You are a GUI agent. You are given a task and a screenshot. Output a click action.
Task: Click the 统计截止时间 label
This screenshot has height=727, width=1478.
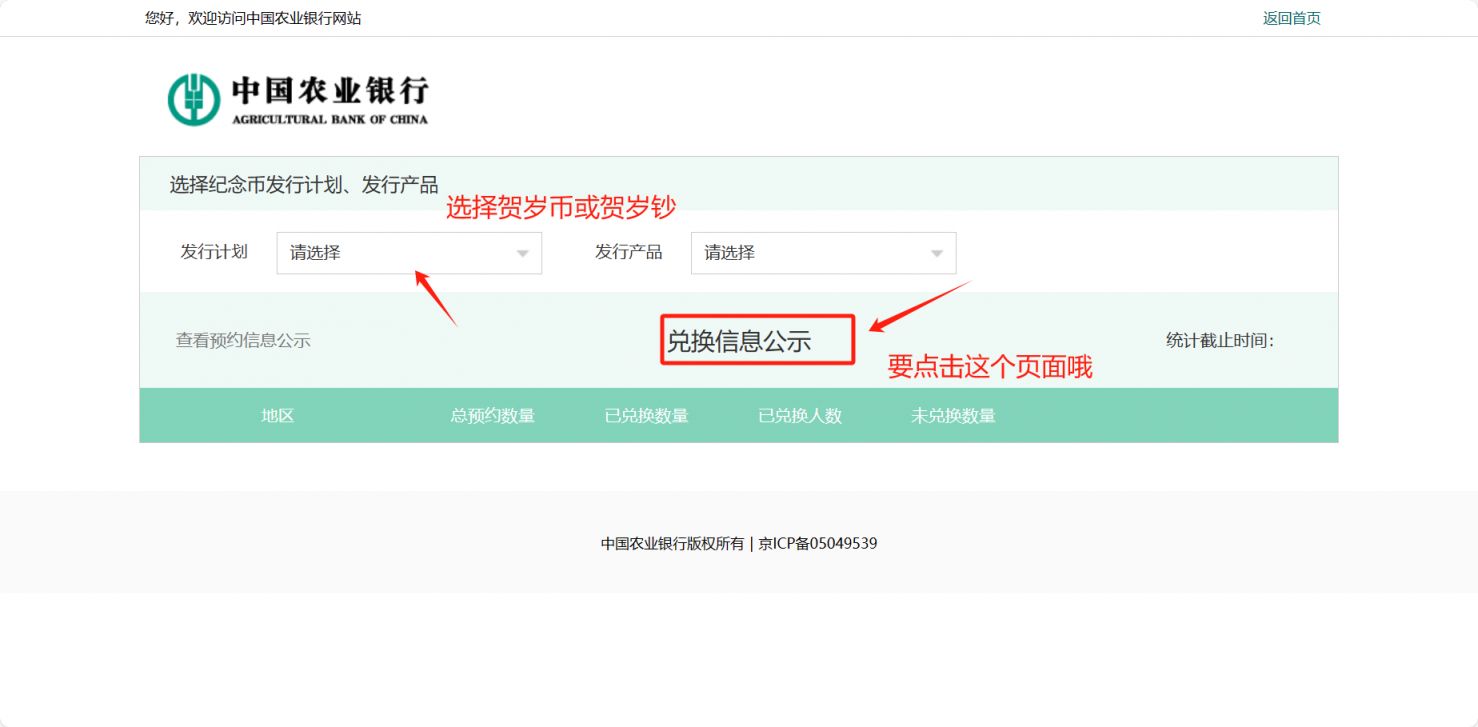[x=1220, y=340]
